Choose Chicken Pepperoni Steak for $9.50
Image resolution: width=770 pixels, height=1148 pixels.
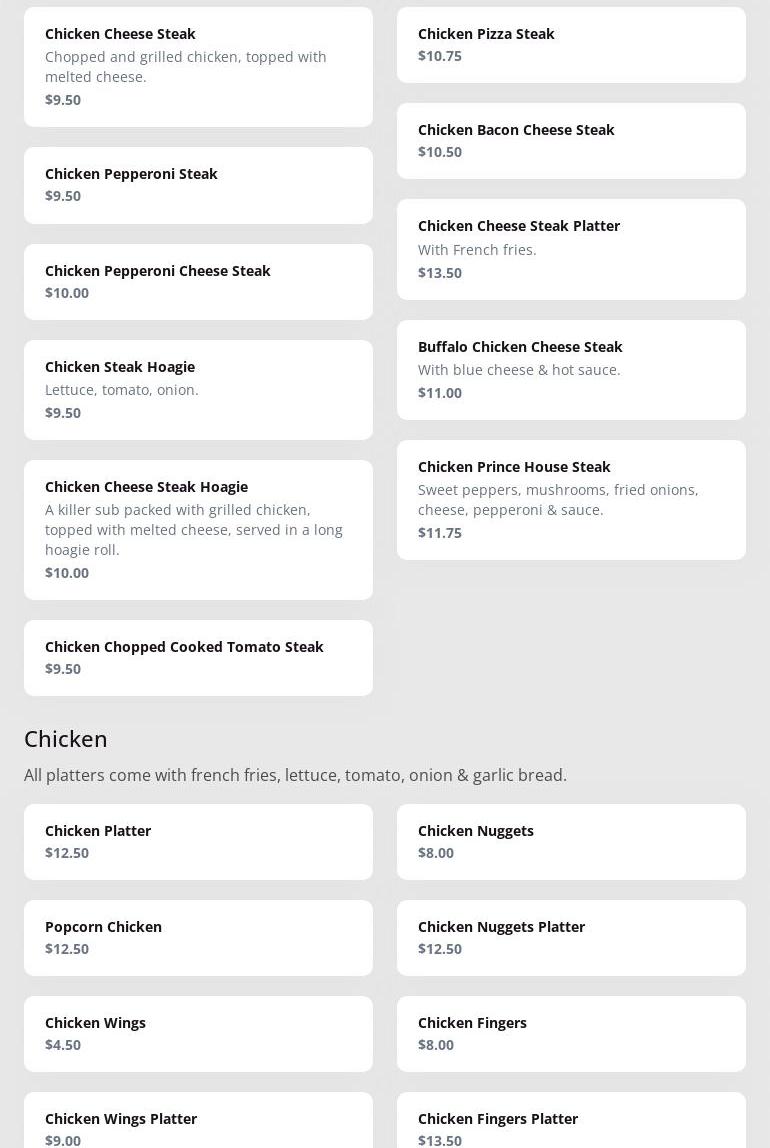pyautogui.click(x=198, y=185)
